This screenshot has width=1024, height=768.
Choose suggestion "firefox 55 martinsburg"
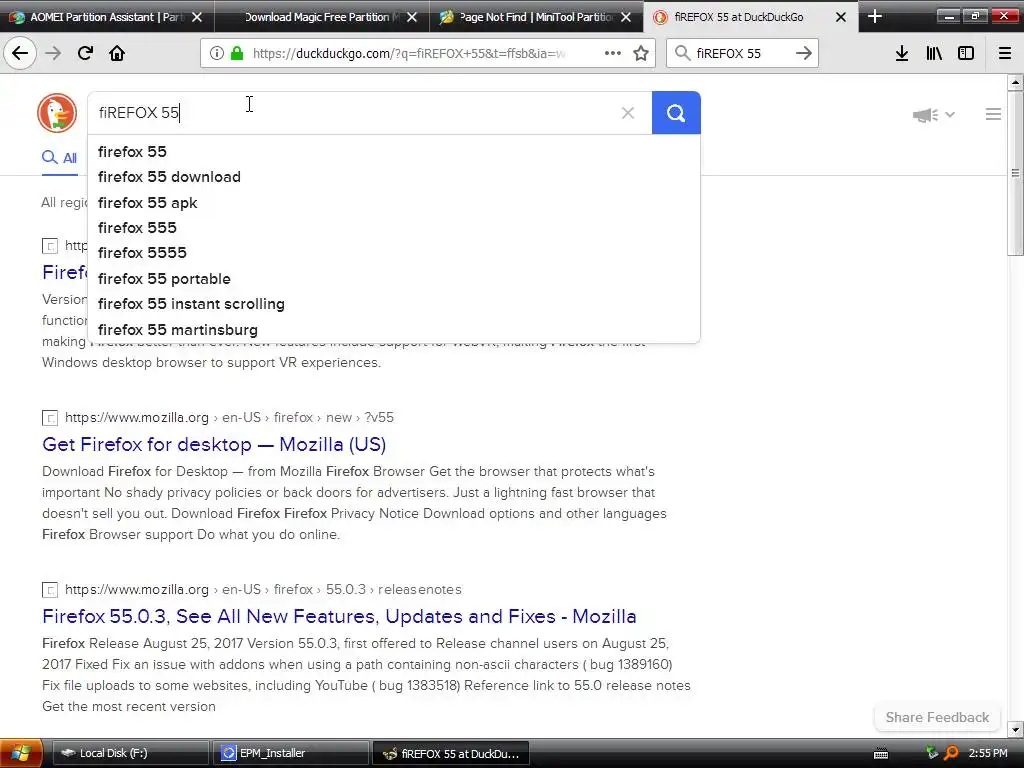(394, 330)
